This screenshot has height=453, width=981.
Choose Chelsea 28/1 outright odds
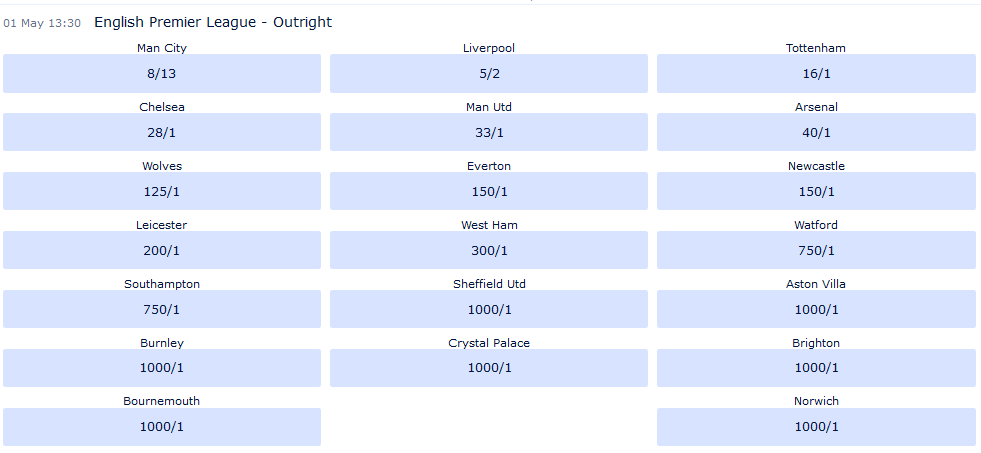pos(162,132)
